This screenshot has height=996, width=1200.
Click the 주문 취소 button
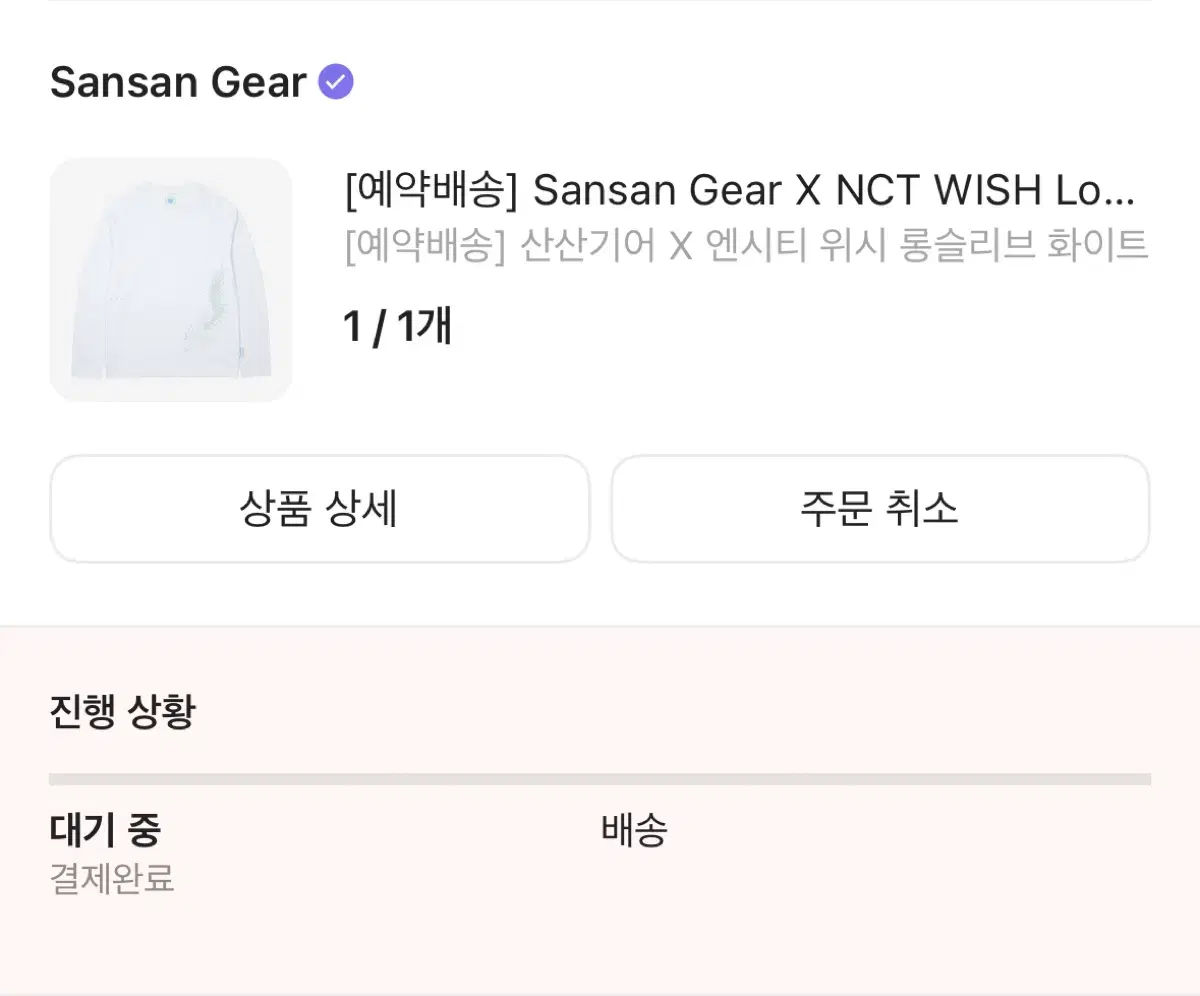[x=880, y=509]
